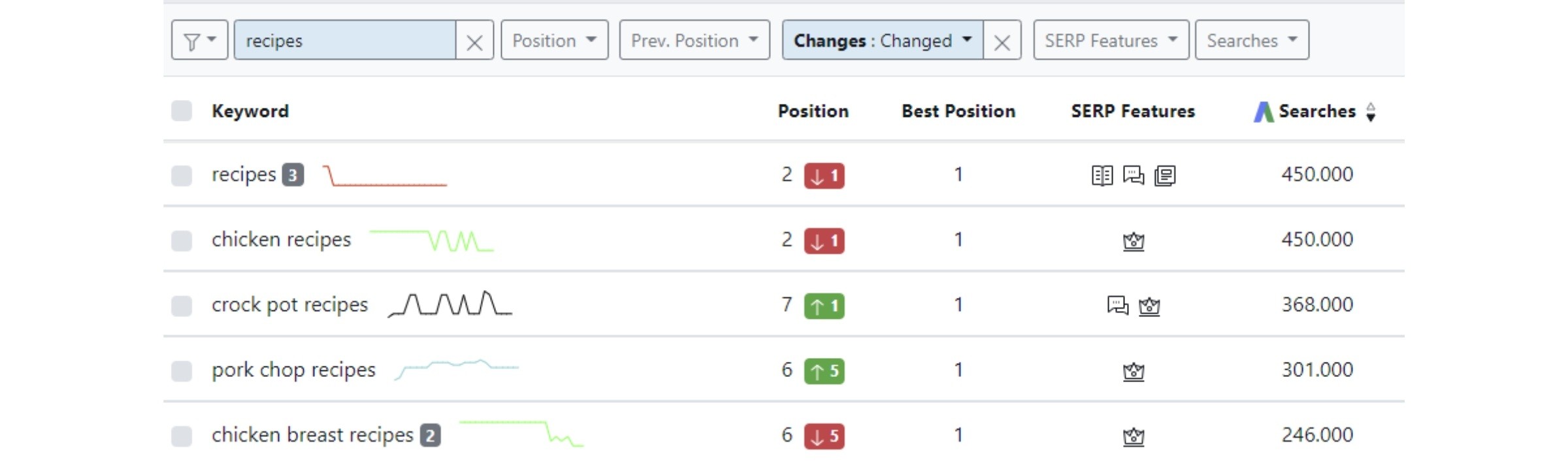Expand the SERP Features filter dropdown
The height and width of the screenshot is (473, 1568).
point(1111,41)
